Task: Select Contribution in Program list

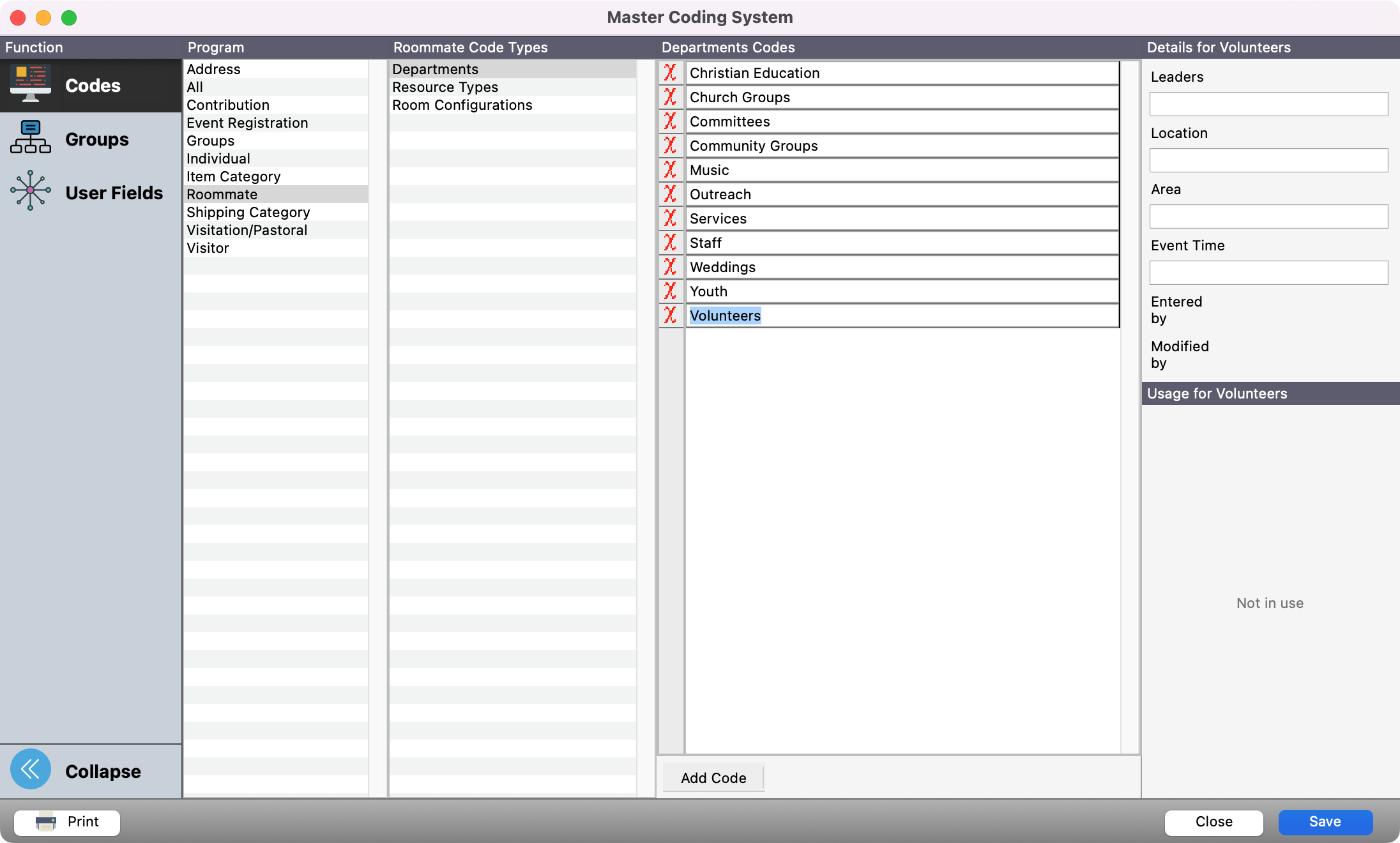Action: 228,105
